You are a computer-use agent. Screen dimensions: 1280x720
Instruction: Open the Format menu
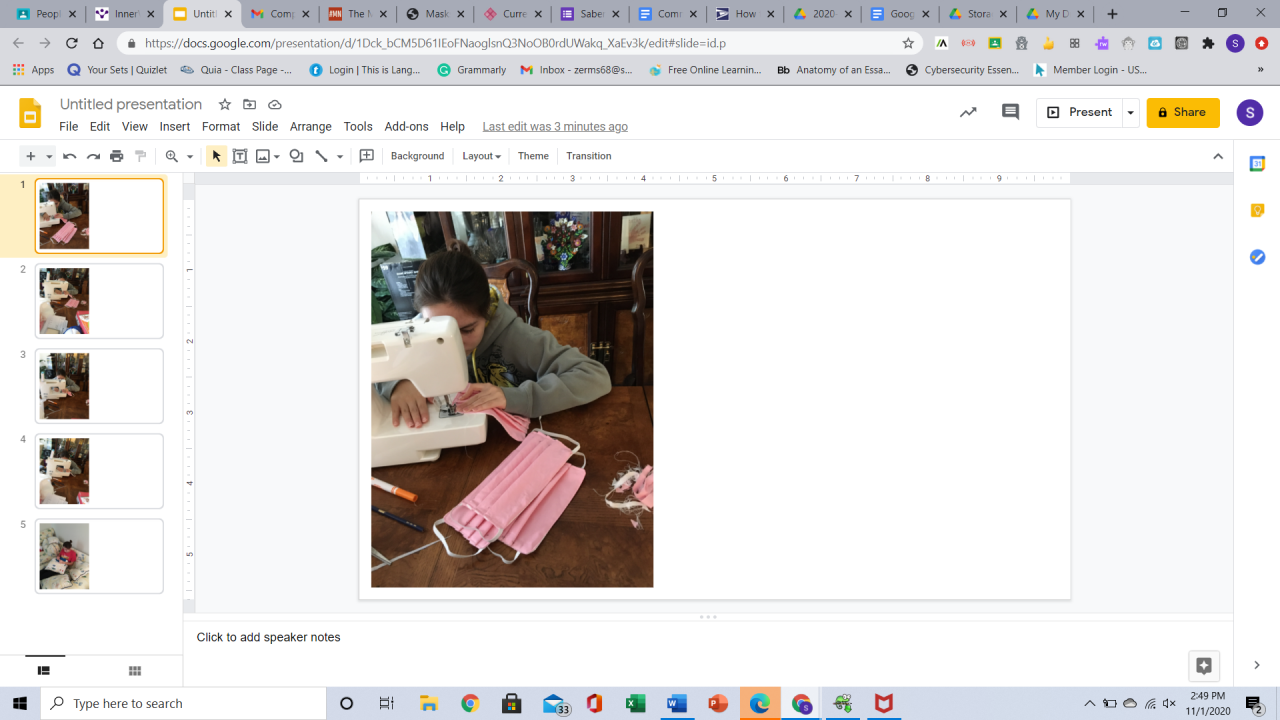pos(221,127)
